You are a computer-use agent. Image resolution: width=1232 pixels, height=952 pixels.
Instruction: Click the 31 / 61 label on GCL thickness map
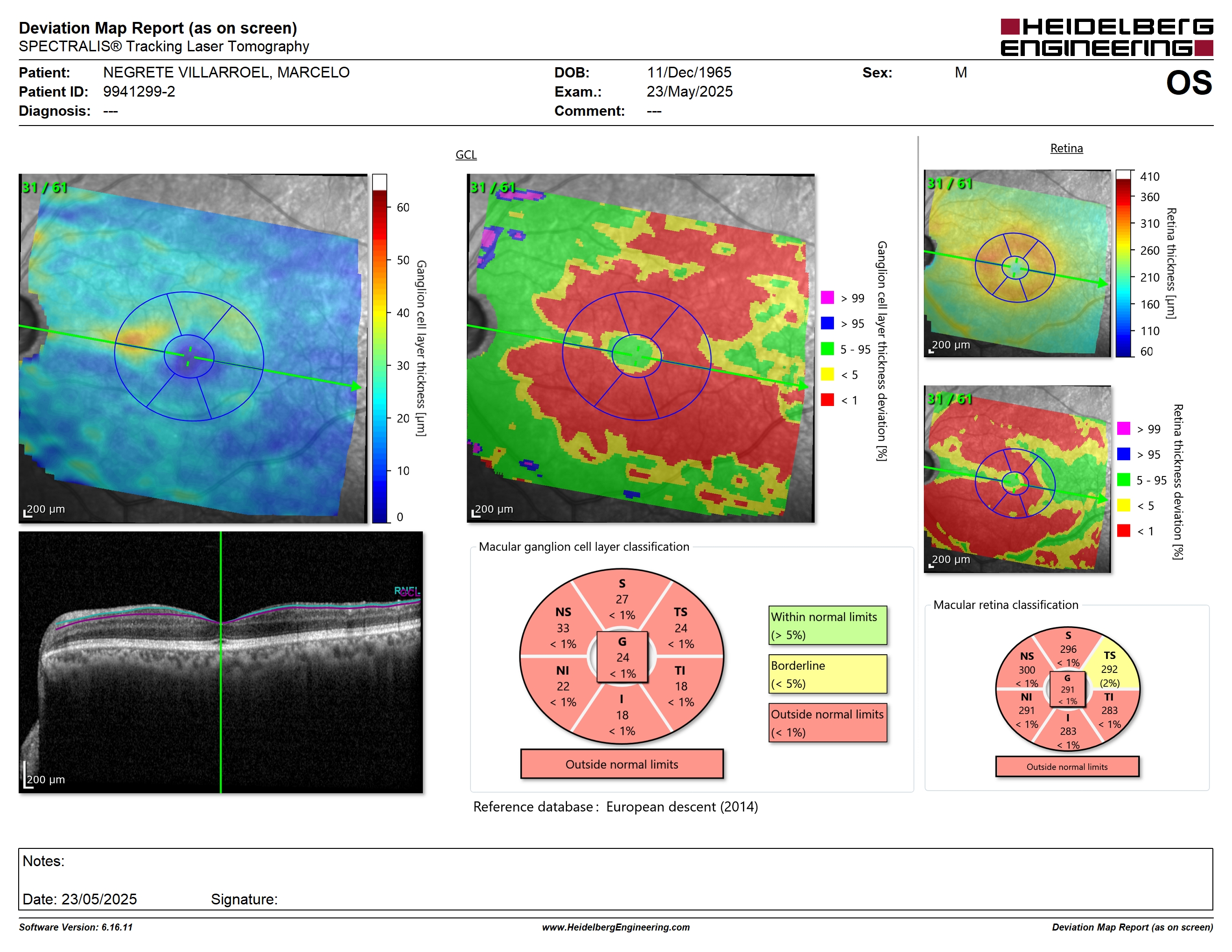click(44, 187)
